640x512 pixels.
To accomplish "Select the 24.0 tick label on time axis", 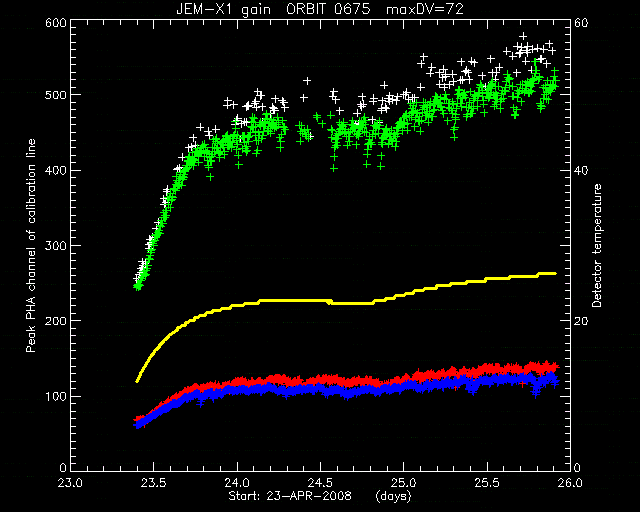I will tap(237, 483).
